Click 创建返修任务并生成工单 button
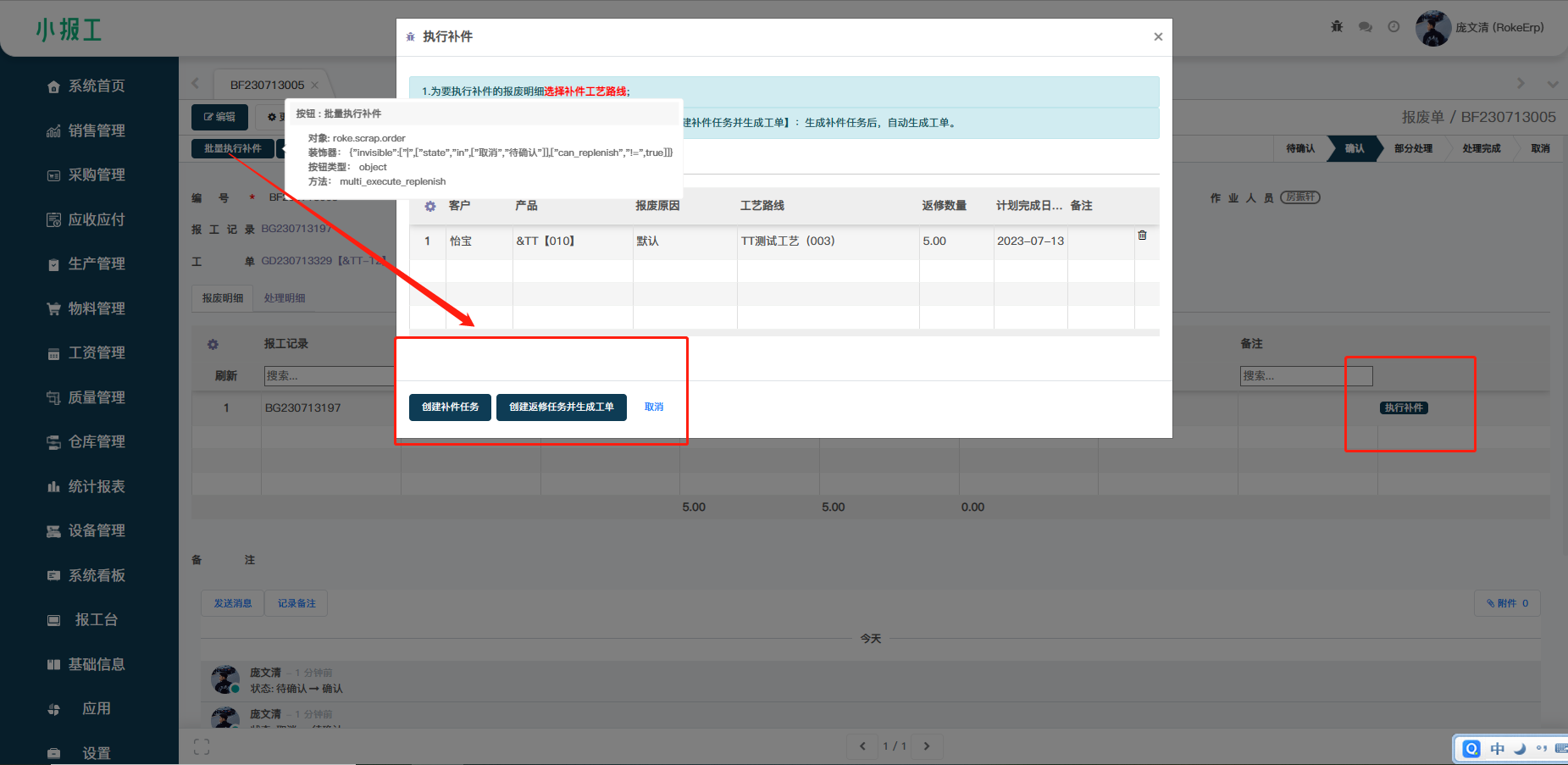 (561, 407)
